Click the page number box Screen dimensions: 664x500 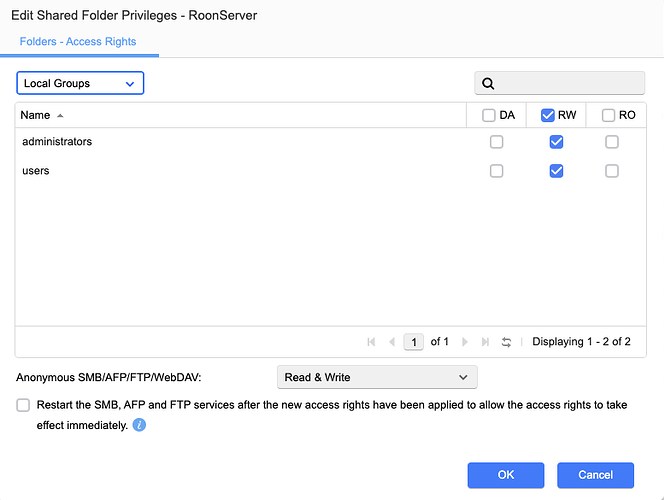(x=414, y=342)
